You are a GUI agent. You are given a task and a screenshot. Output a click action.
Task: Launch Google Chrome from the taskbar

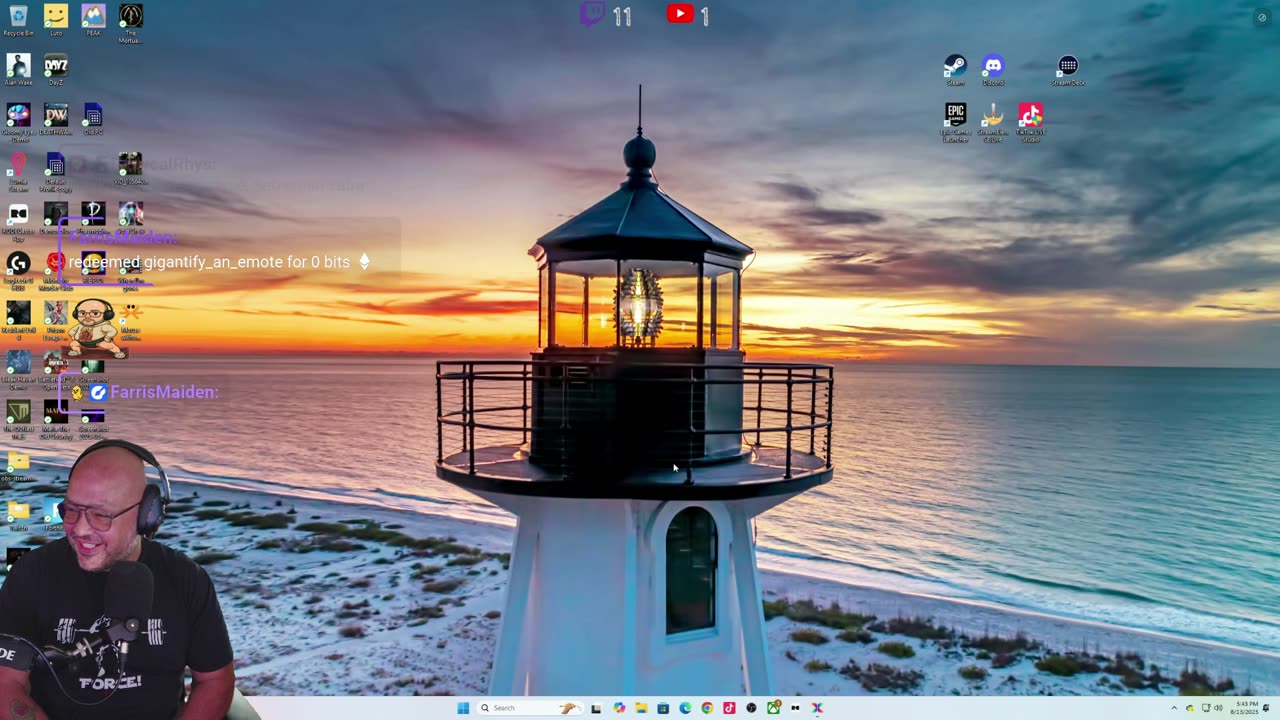pos(707,708)
